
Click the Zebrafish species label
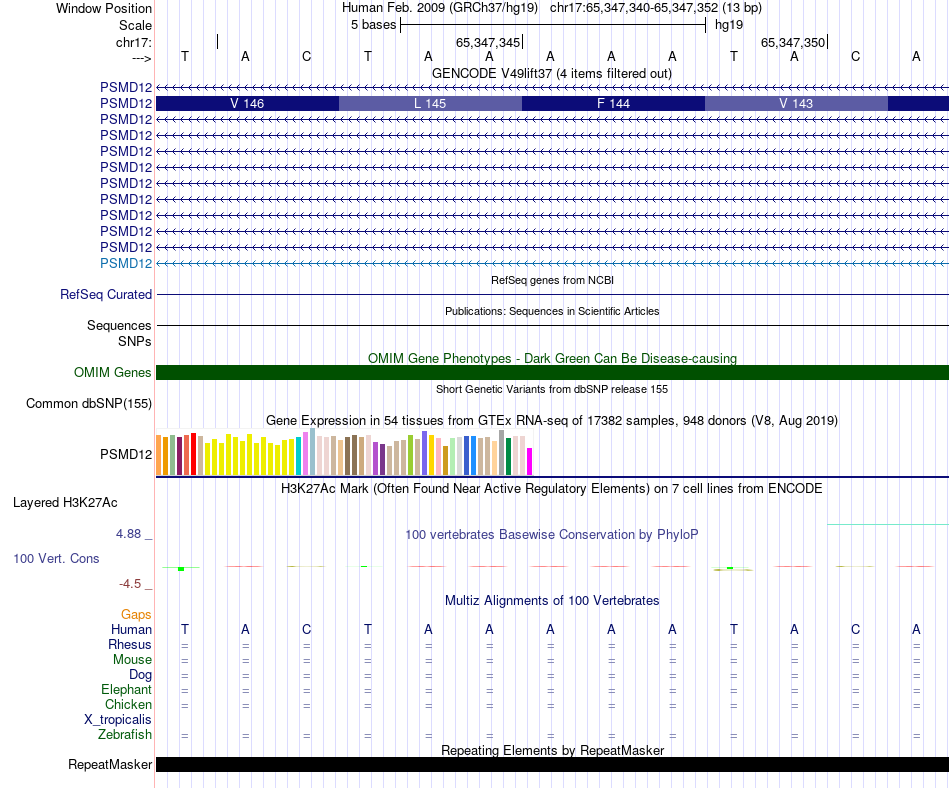(125, 735)
